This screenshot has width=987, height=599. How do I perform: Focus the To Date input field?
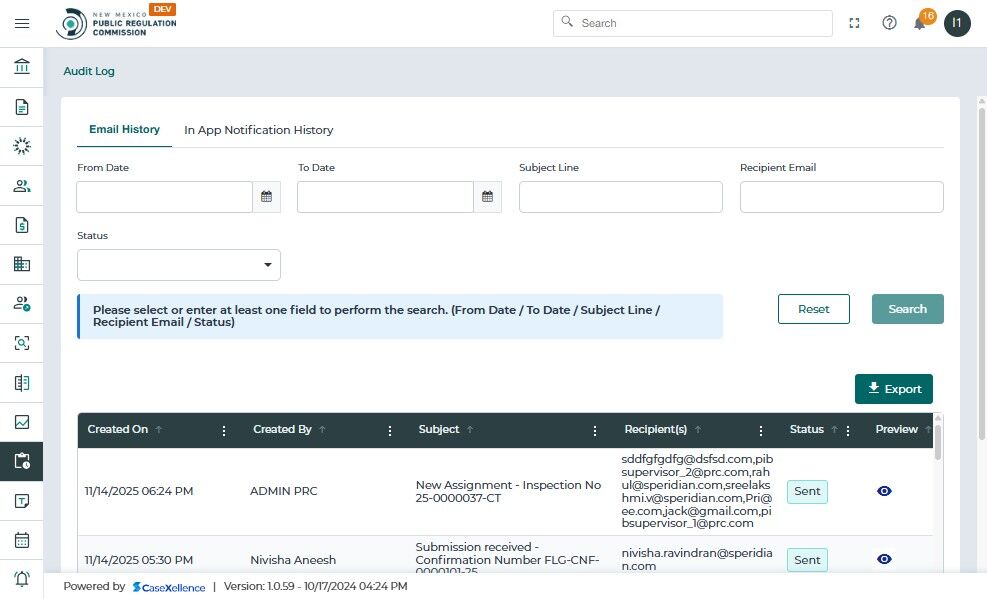(x=385, y=197)
